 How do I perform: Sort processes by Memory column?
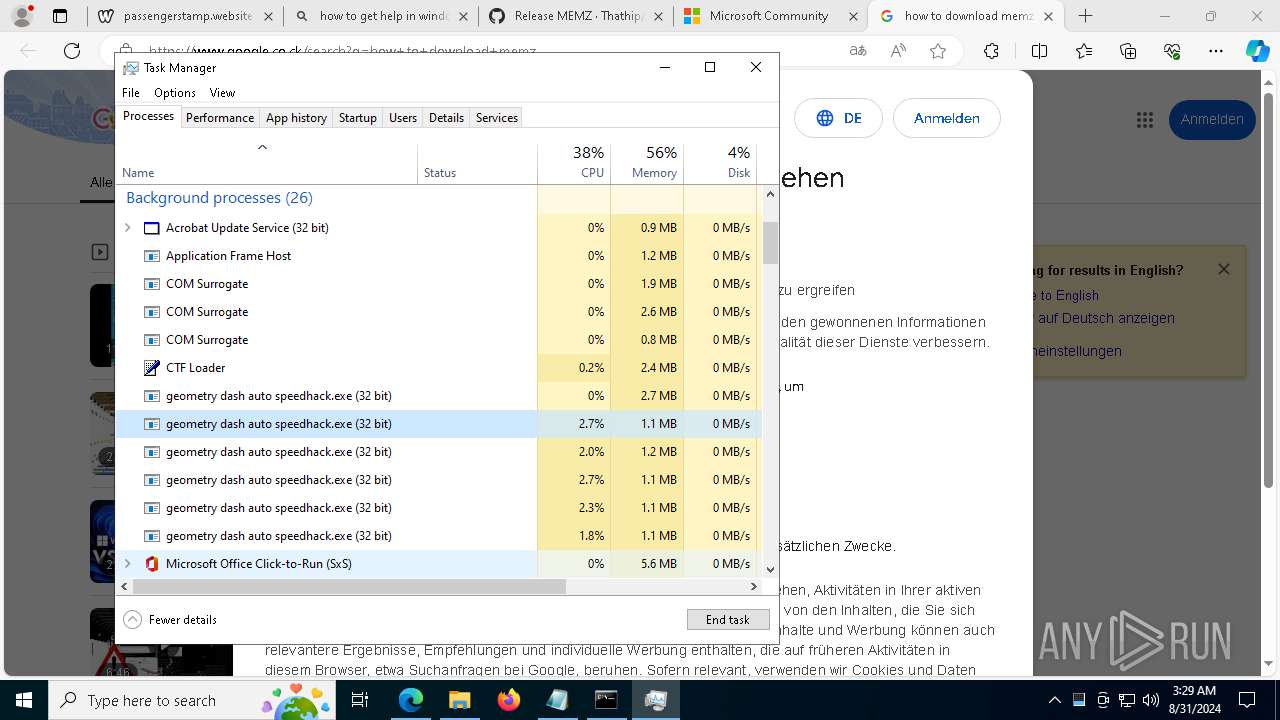(x=647, y=163)
